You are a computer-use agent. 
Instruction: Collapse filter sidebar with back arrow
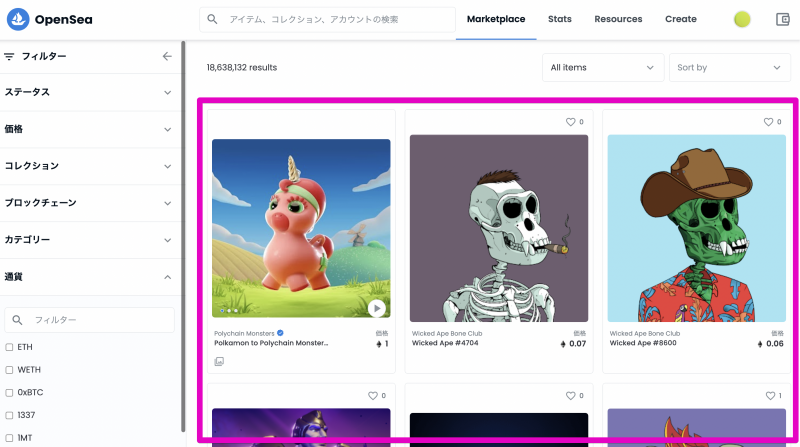(x=167, y=56)
